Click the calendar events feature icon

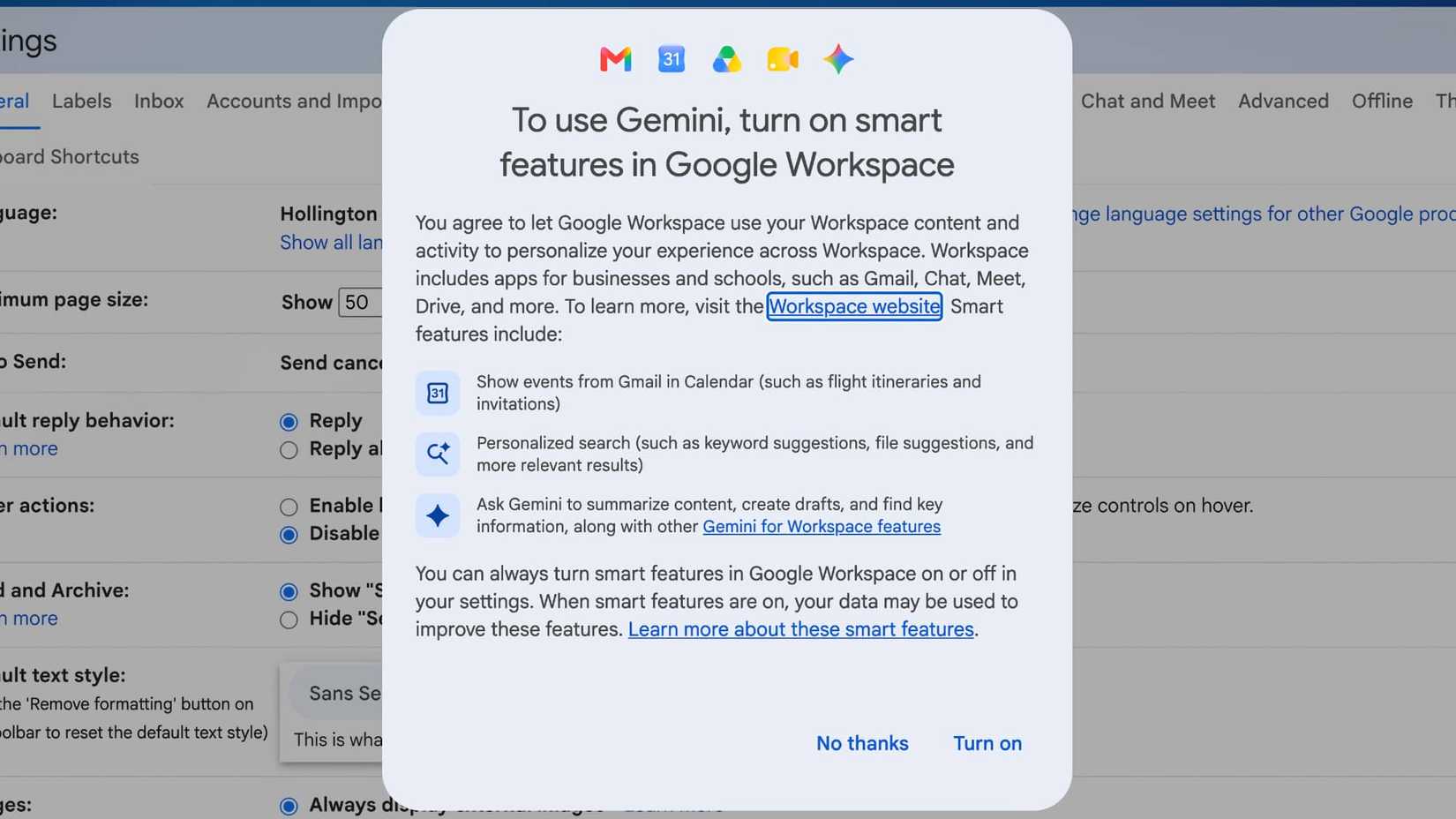(438, 393)
